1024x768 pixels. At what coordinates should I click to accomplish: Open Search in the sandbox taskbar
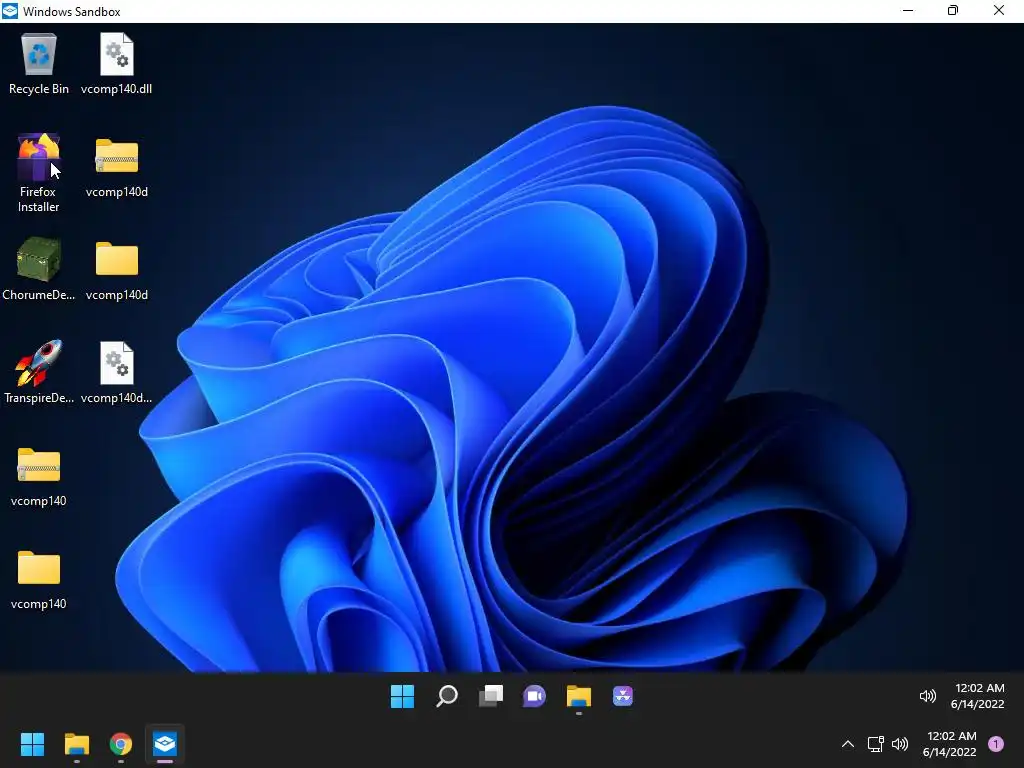tap(447, 696)
